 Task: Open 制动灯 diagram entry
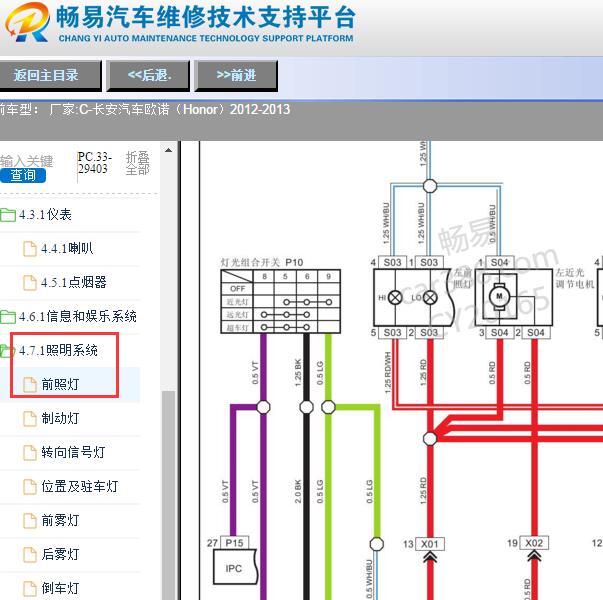[60, 418]
